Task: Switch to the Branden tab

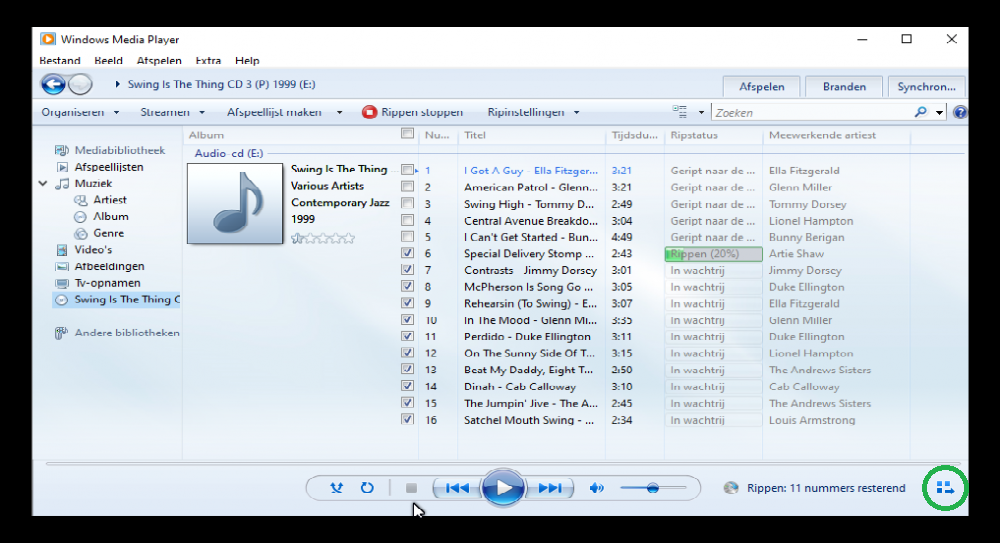Action: [x=844, y=87]
